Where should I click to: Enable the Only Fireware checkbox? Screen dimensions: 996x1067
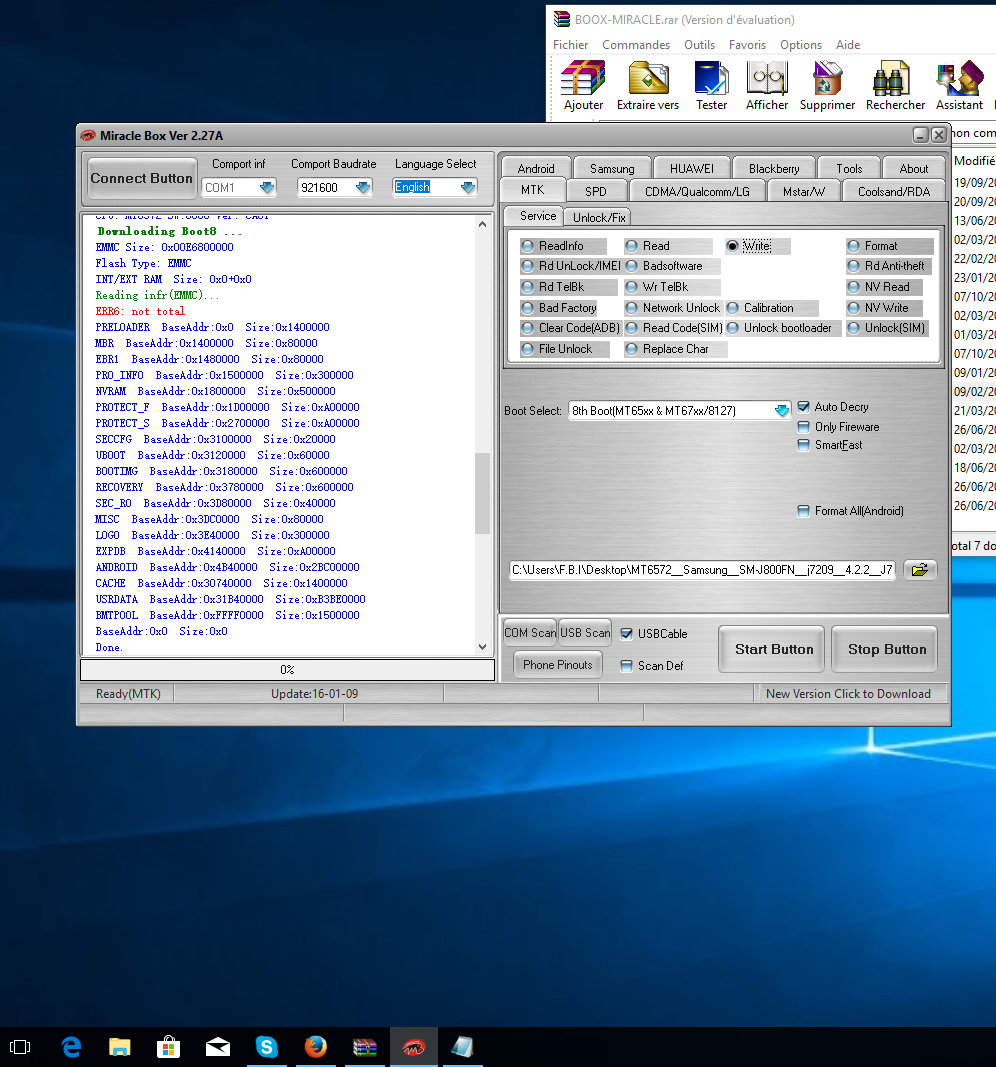tap(803, 427)
